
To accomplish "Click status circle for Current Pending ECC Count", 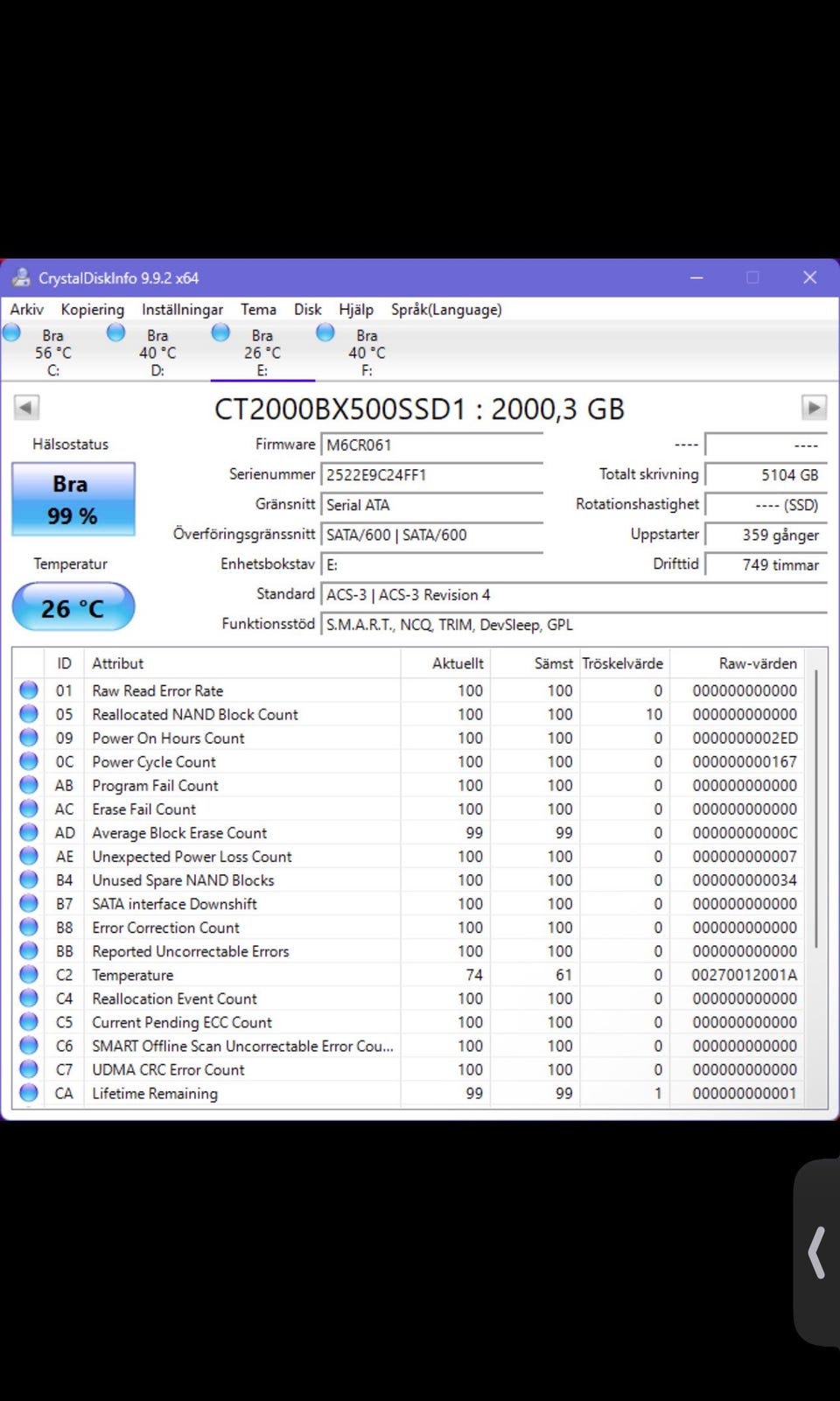I will (x=29, y=1021).
